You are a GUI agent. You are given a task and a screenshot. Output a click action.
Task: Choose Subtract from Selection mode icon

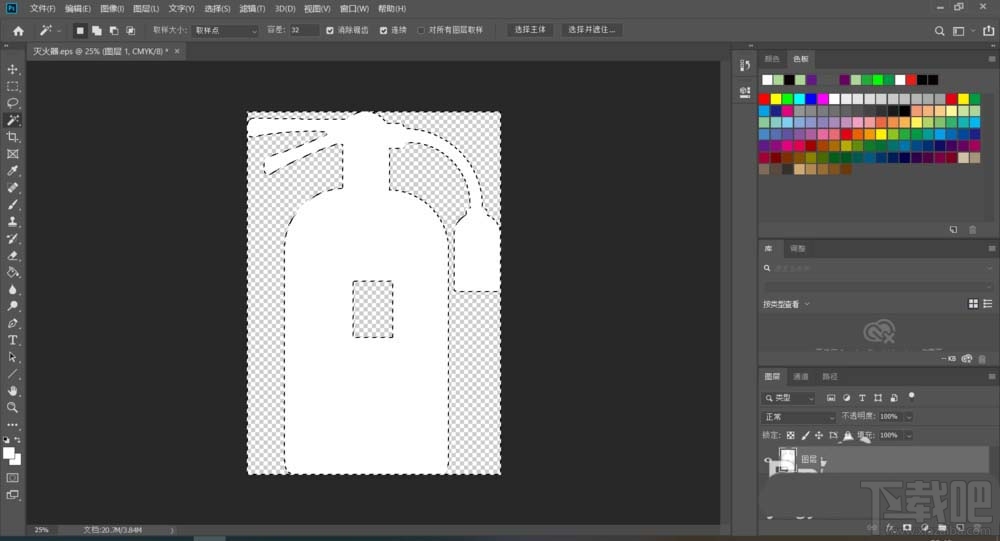[114, 30]
